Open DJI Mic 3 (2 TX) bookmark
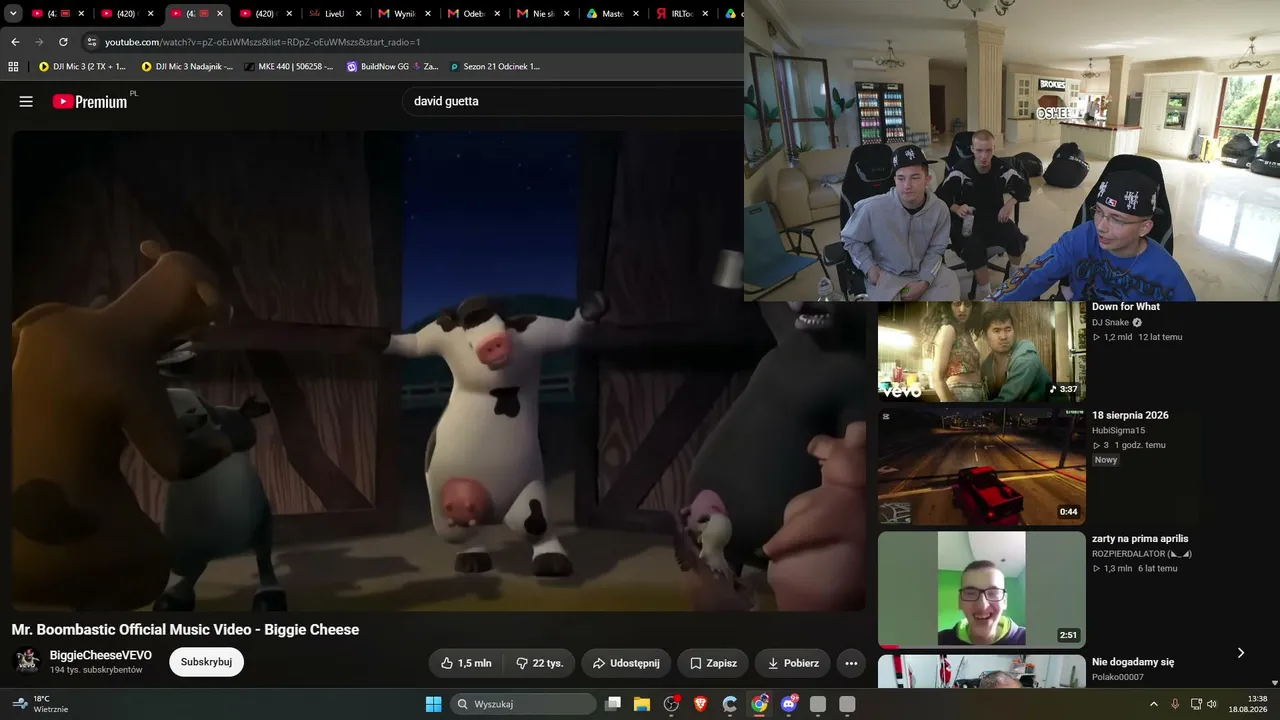The width and height of the screenshot is (1280, 720). [82, 67]
